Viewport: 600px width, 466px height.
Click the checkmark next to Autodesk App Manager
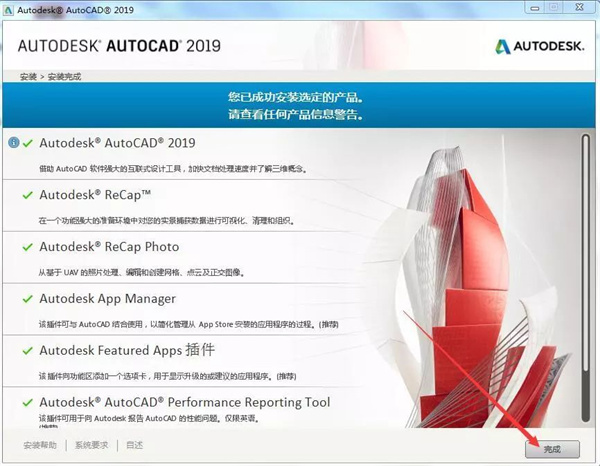pyautogui.click(x=28, y=299)
